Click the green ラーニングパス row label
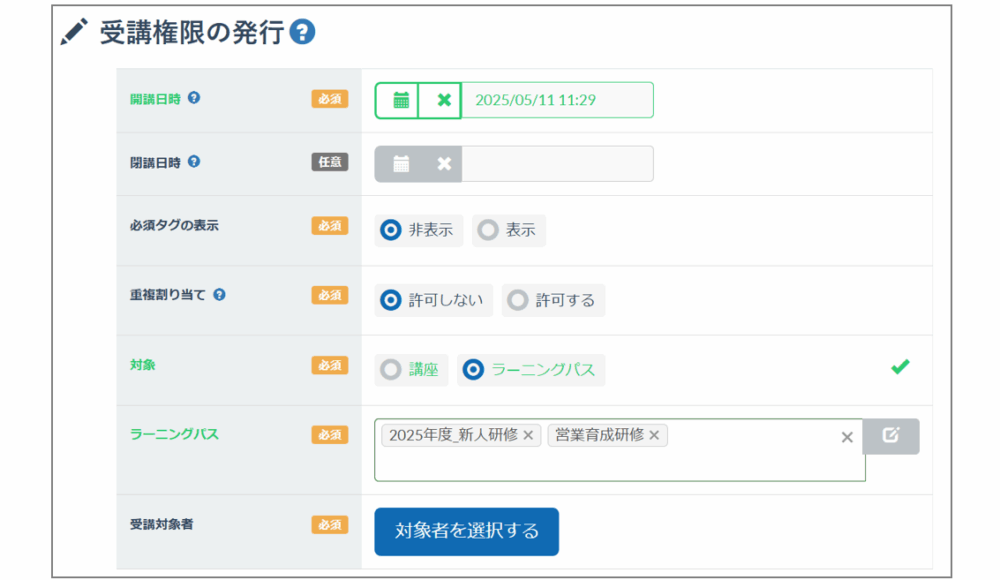The width and height of the screenshot is (1000, 580). pos(174,435)
